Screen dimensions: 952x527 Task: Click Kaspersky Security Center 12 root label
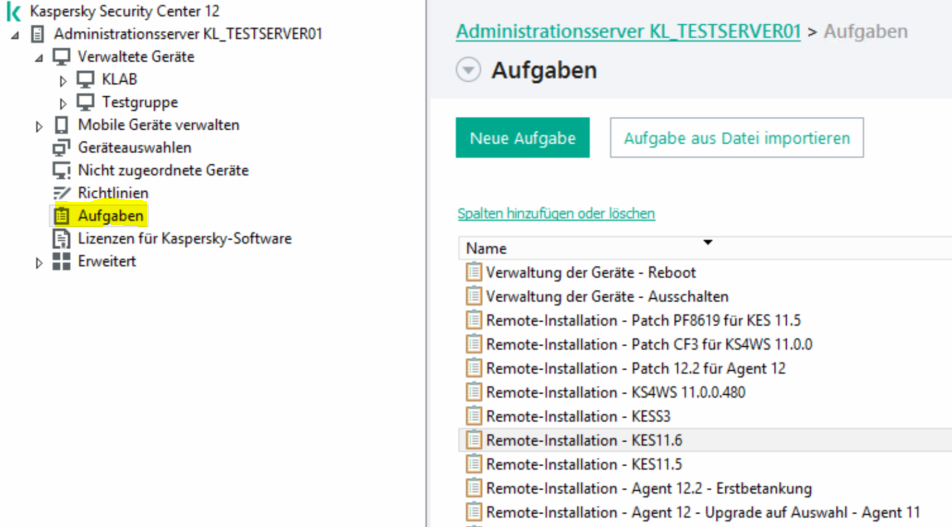124,12
